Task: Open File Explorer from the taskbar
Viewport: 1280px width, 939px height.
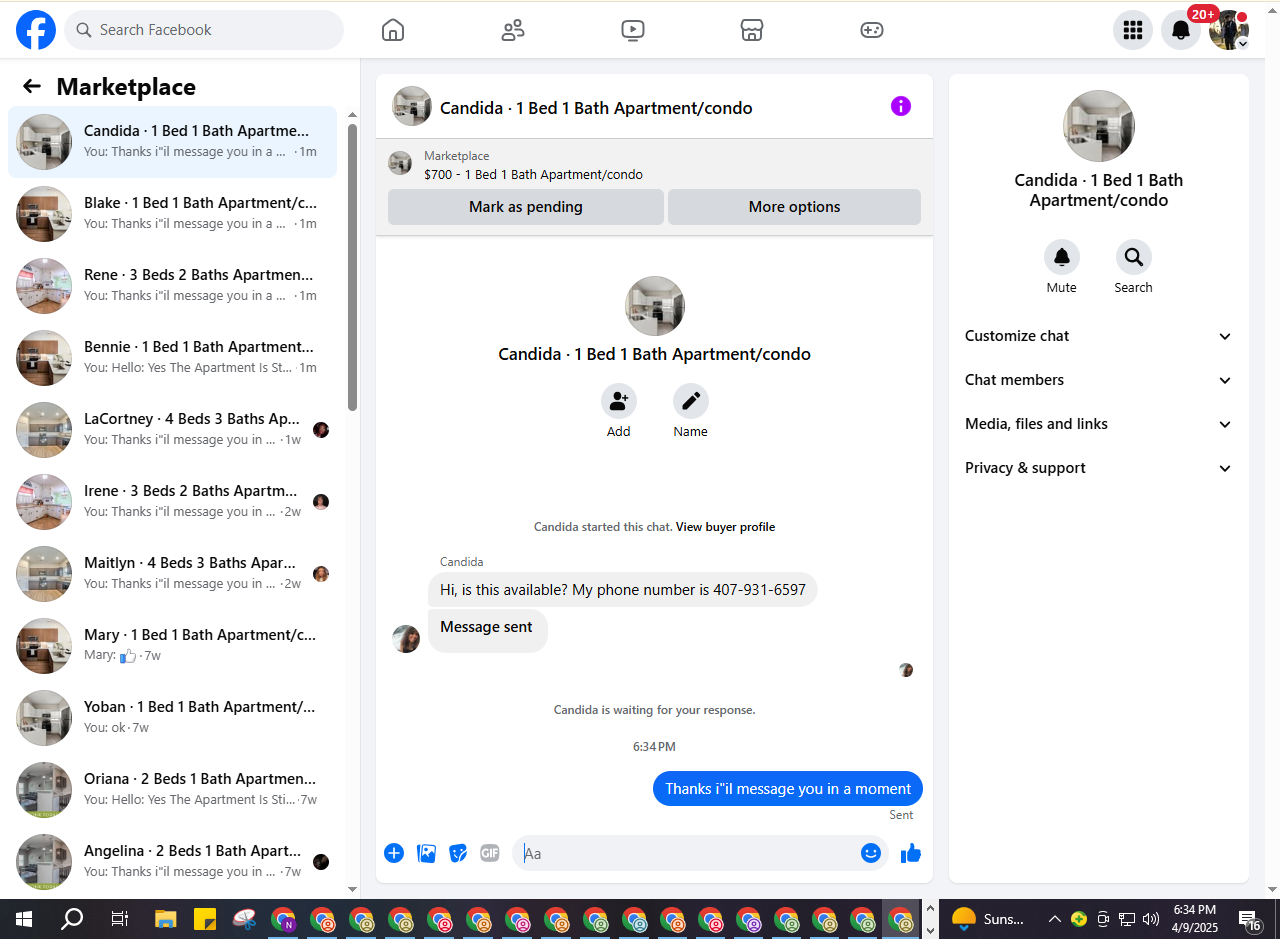Action: pos(166,919)
